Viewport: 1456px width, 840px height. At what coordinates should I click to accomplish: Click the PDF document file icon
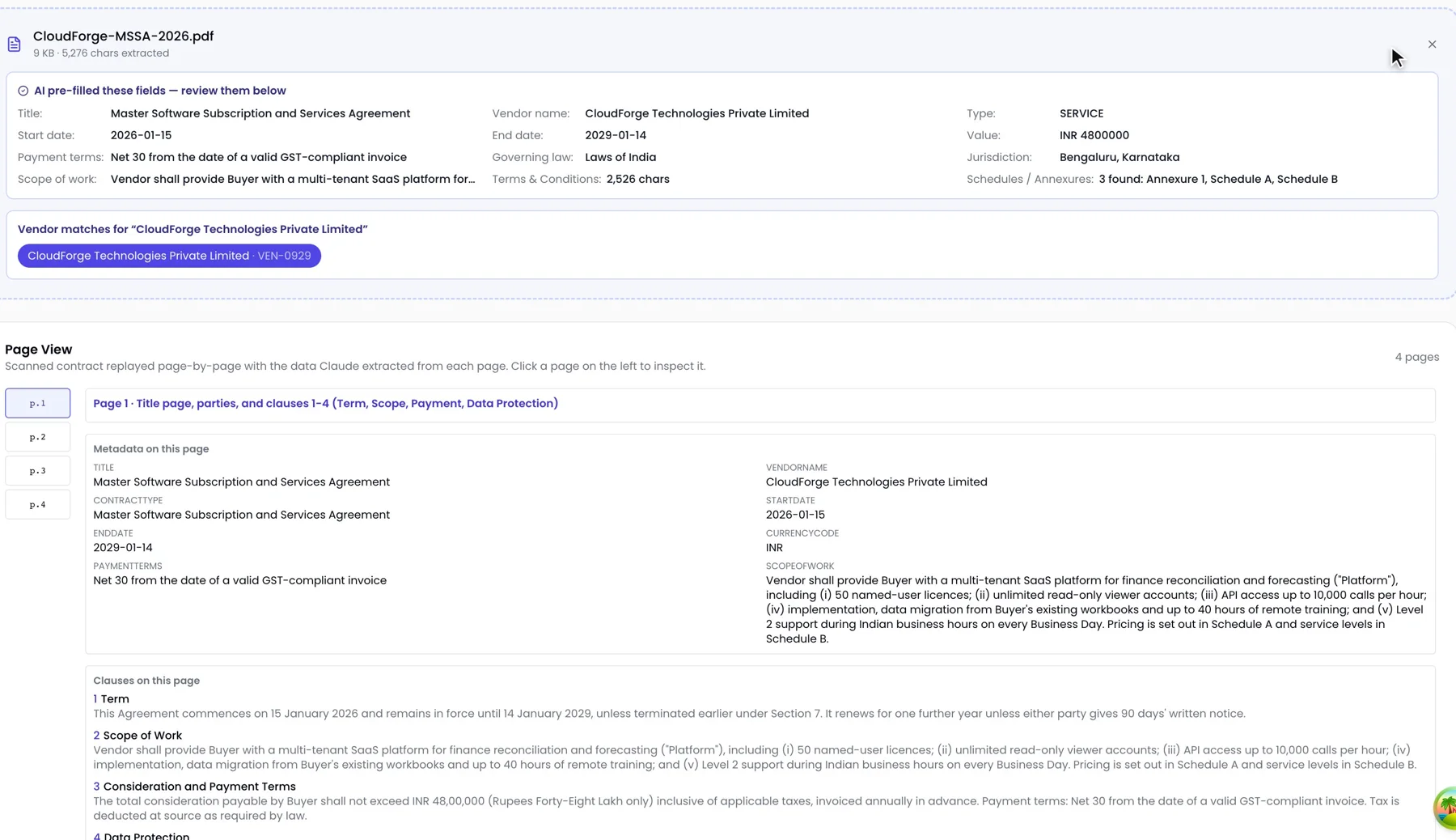pyautogui.click(x=14, y=45)
